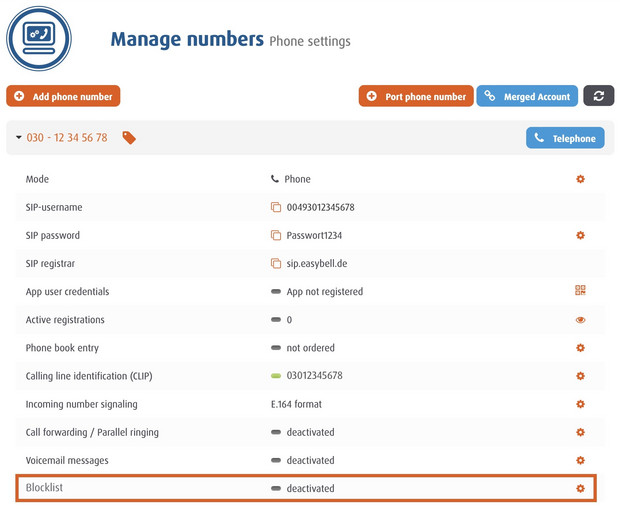
Task: Click Voicemail messages deactivated status
Action: [310, 460]
